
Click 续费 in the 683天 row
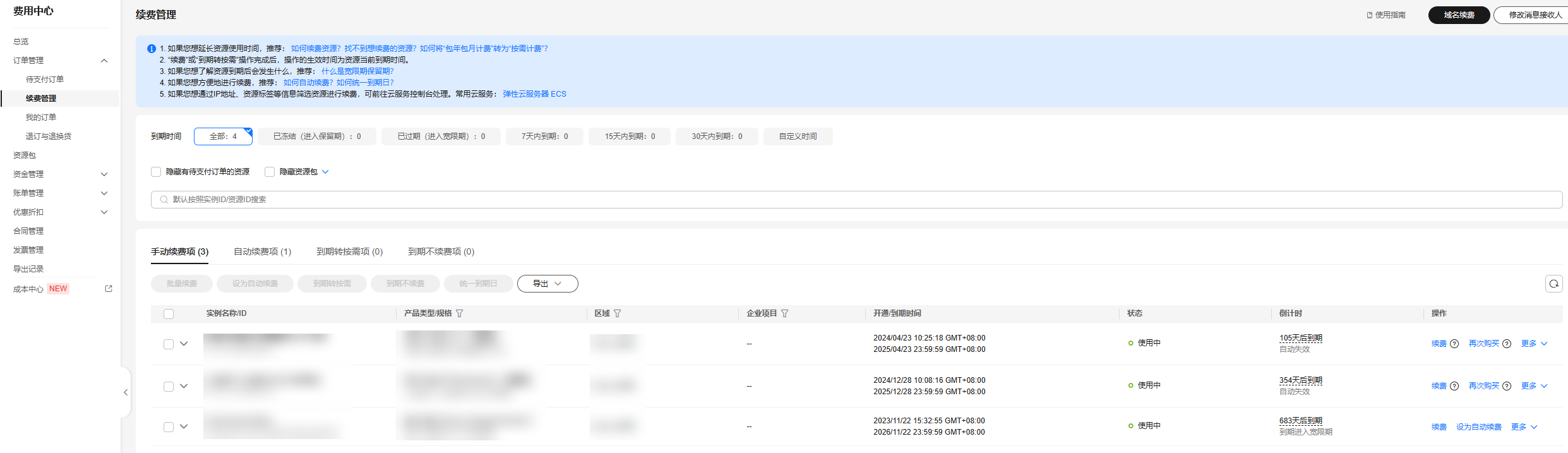1439,427
